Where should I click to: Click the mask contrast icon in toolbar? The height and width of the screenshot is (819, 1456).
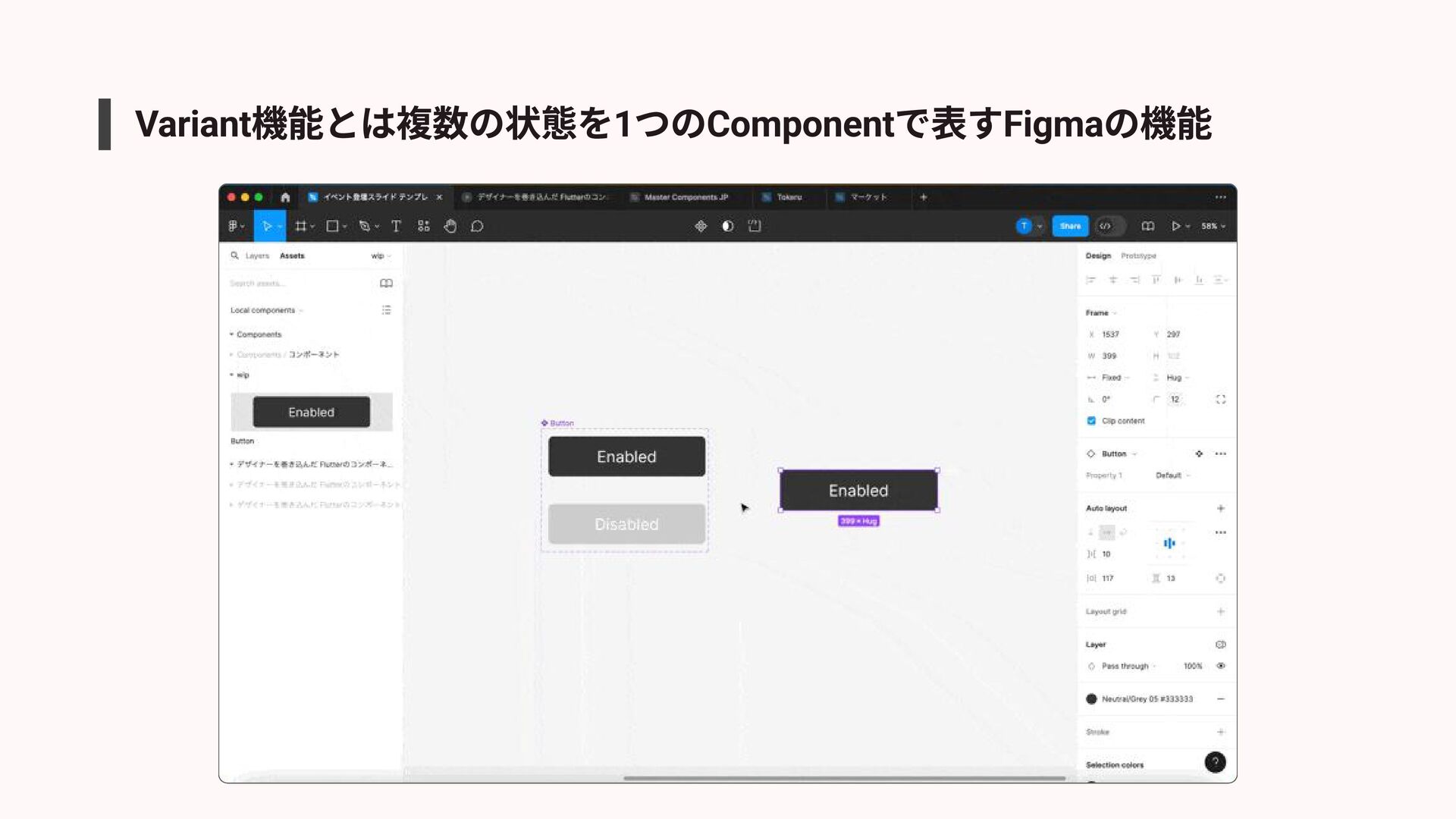(728, 226)
